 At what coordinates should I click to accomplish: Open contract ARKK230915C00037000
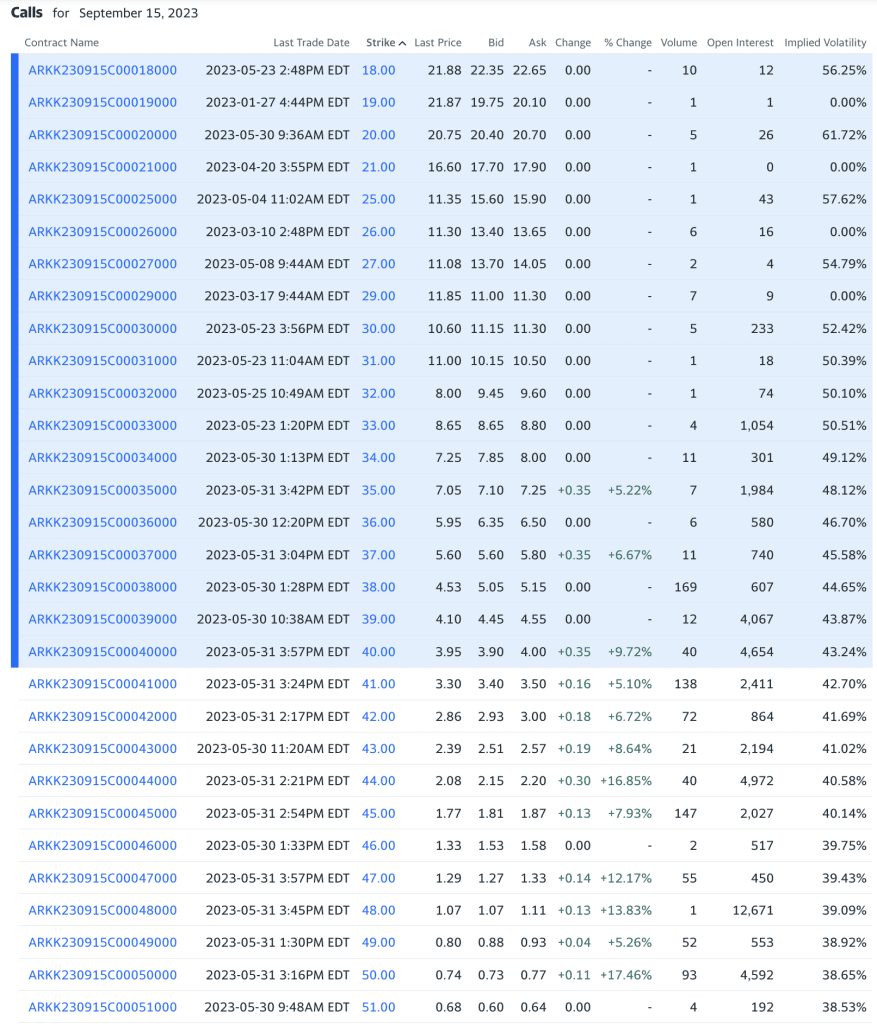point(103,554)
